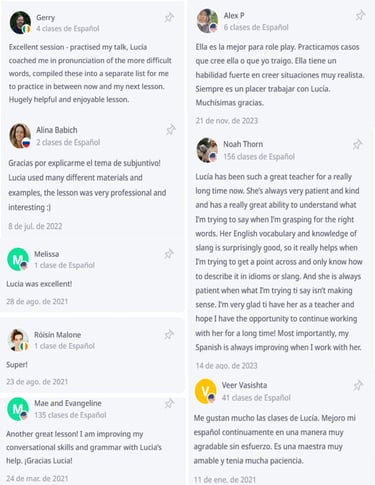The width and height of the screenshot is (375, 485).
Task: Pin Alex P's review
Action: click(360, 15)
